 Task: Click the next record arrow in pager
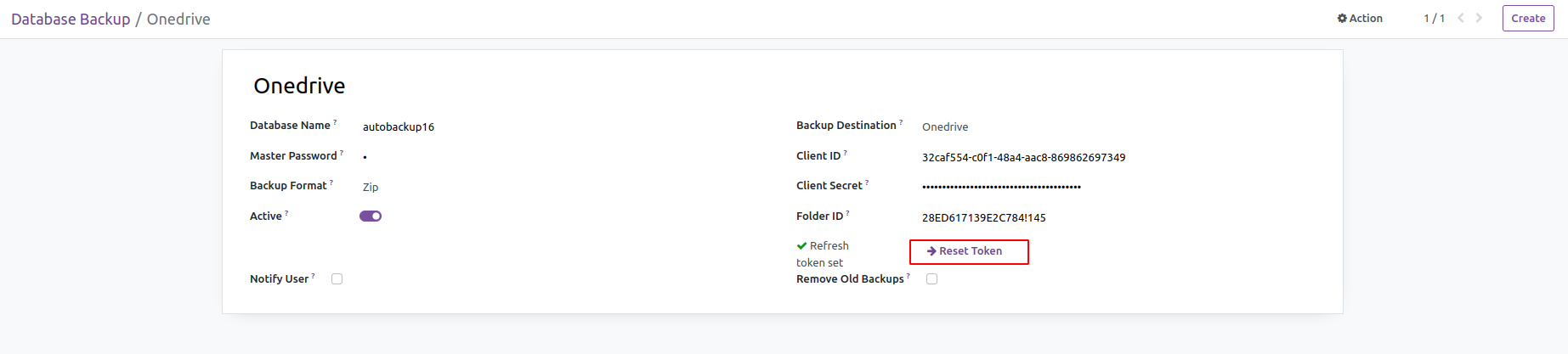(x=1480, y=18)
